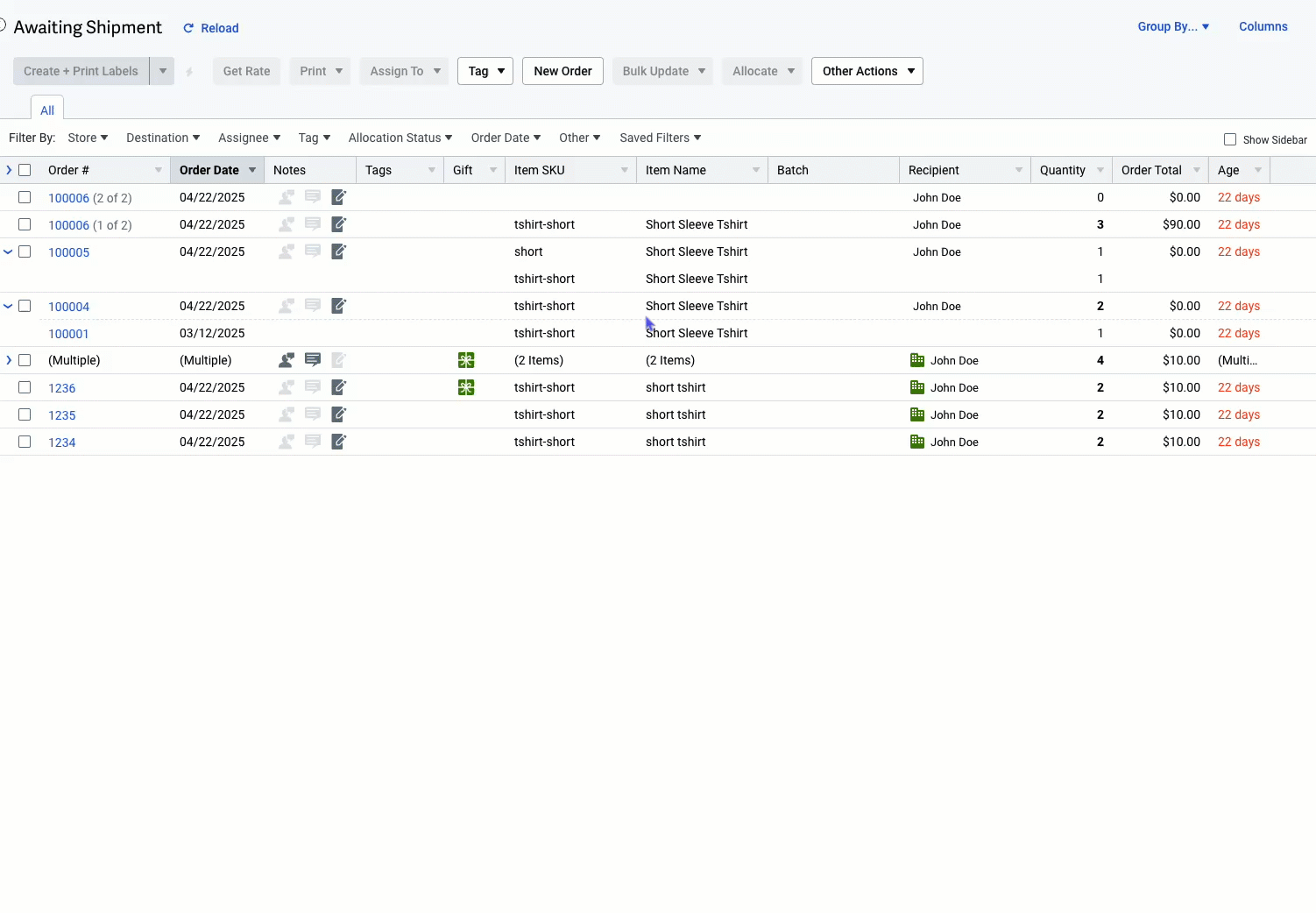
Task: Click the pencil note icon on order 1235
Action: [338, 414]
